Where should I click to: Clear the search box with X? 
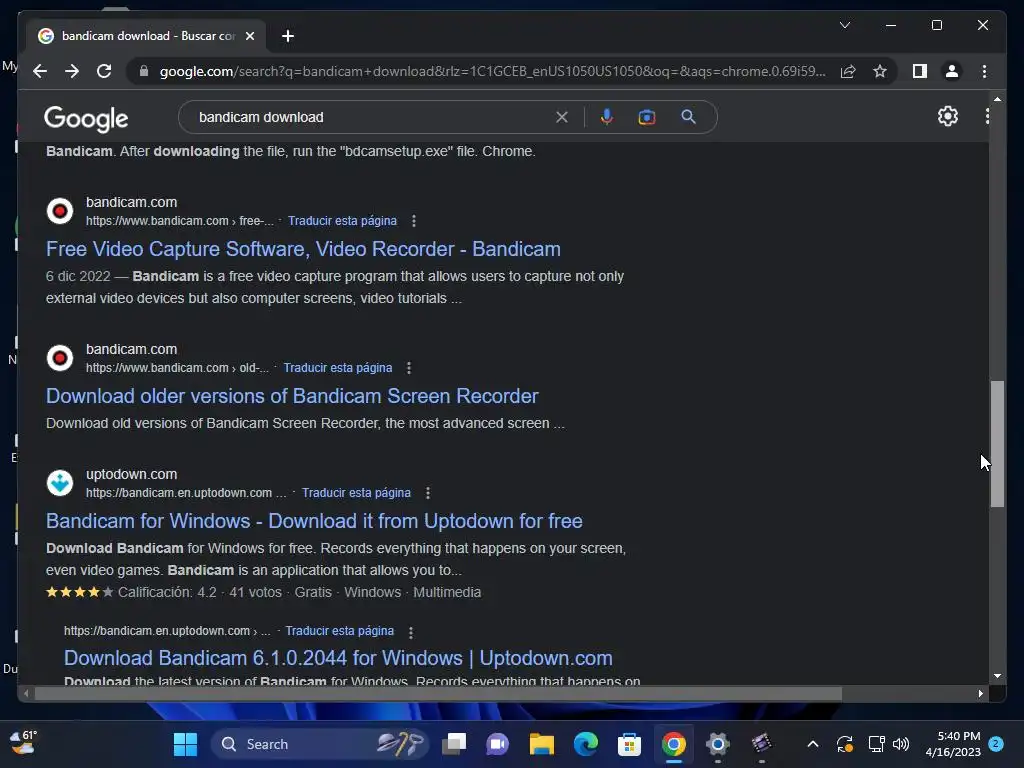(x=562, y=117)
